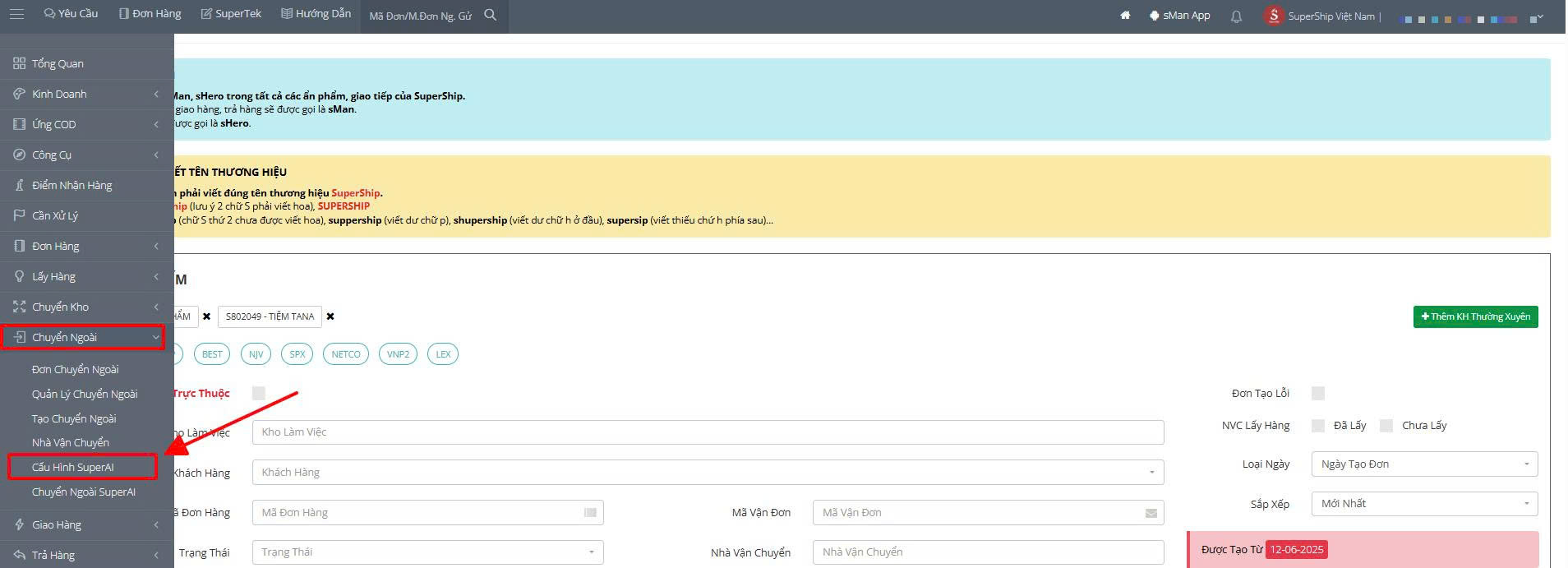This screenshot has width=1568, height=568.
Task: Open the home icon in the header
Action: point(1125,15)
